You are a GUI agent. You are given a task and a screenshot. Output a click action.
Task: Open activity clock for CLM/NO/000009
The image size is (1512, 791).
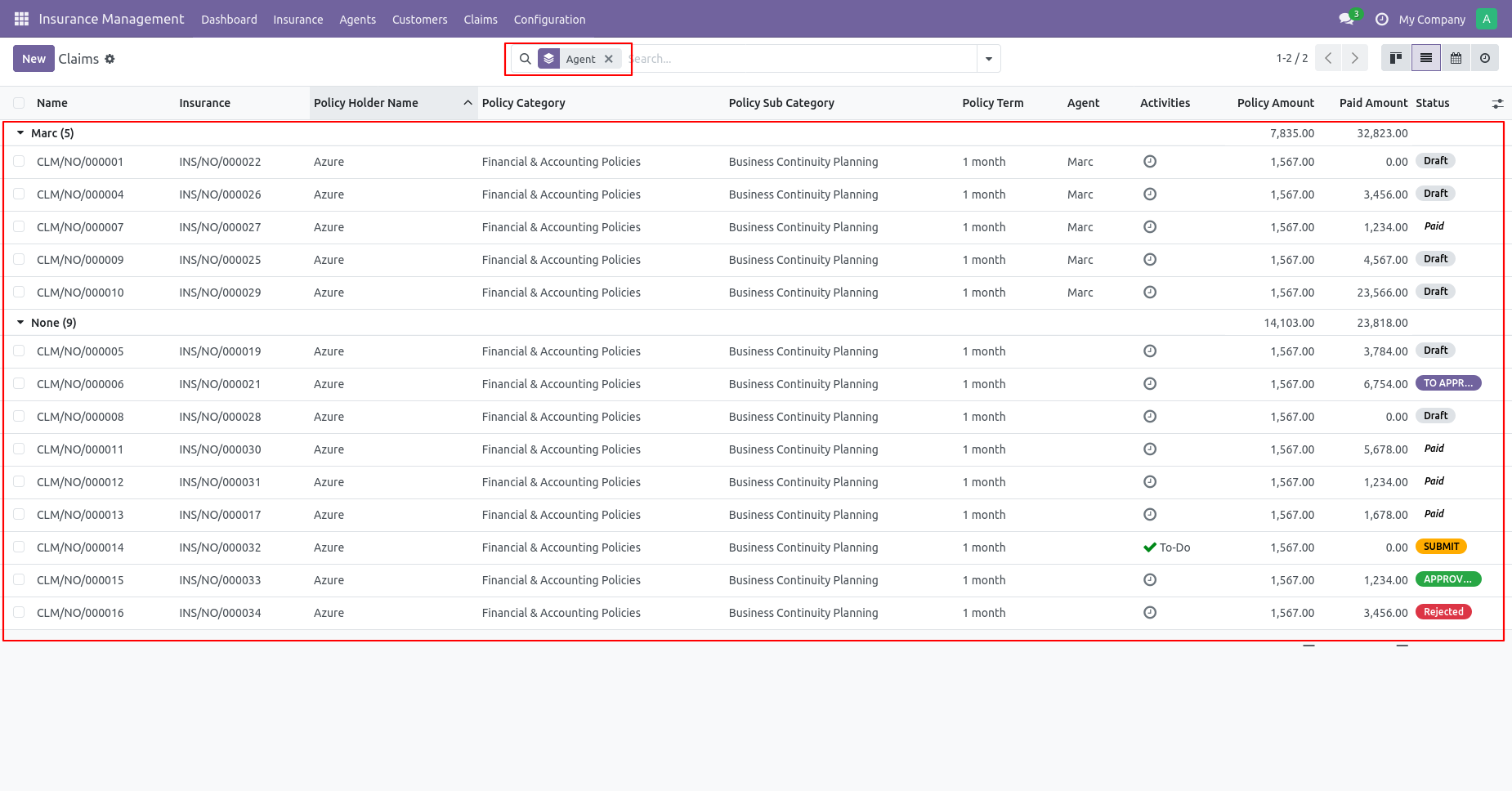1150,260
